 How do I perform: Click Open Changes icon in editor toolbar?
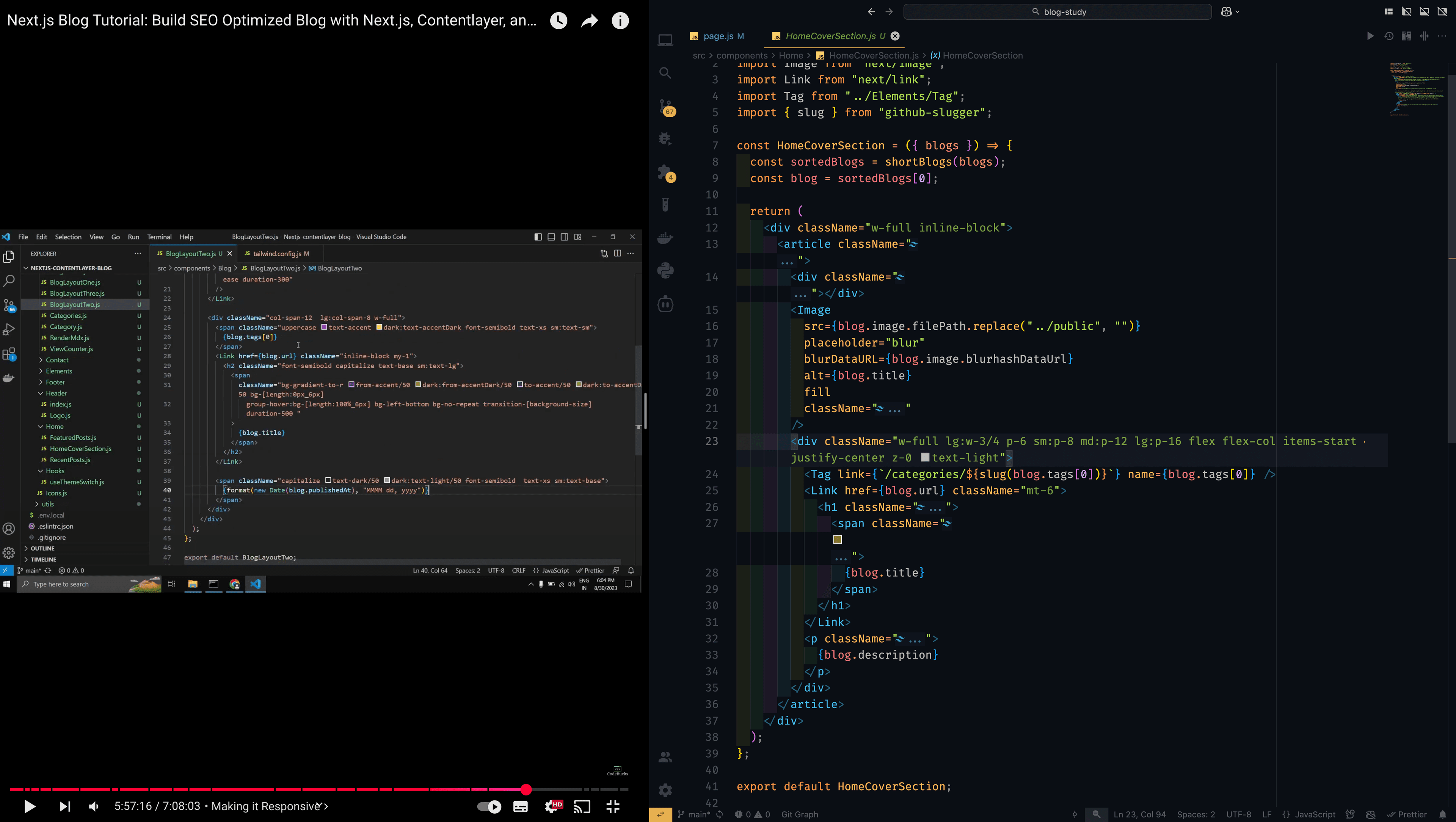pyautogui.click(x=1406, y=36)
